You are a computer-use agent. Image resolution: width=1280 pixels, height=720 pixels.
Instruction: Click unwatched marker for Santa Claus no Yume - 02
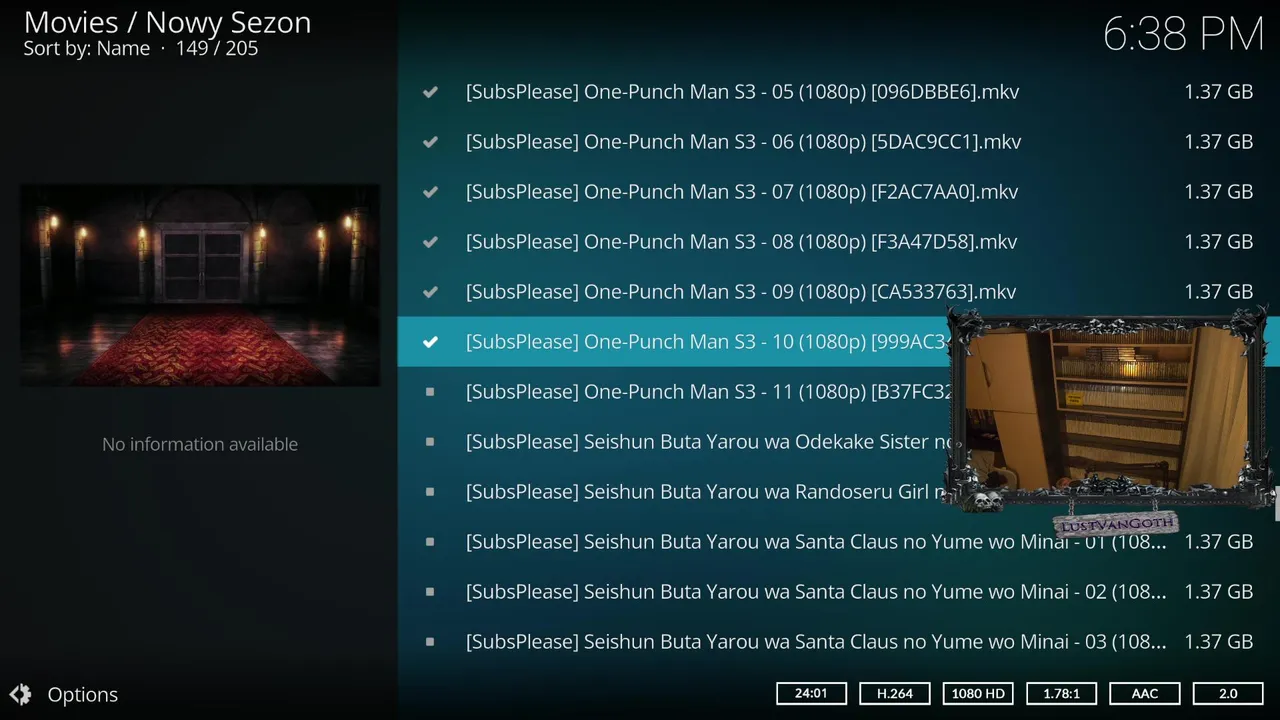(430, 592)
